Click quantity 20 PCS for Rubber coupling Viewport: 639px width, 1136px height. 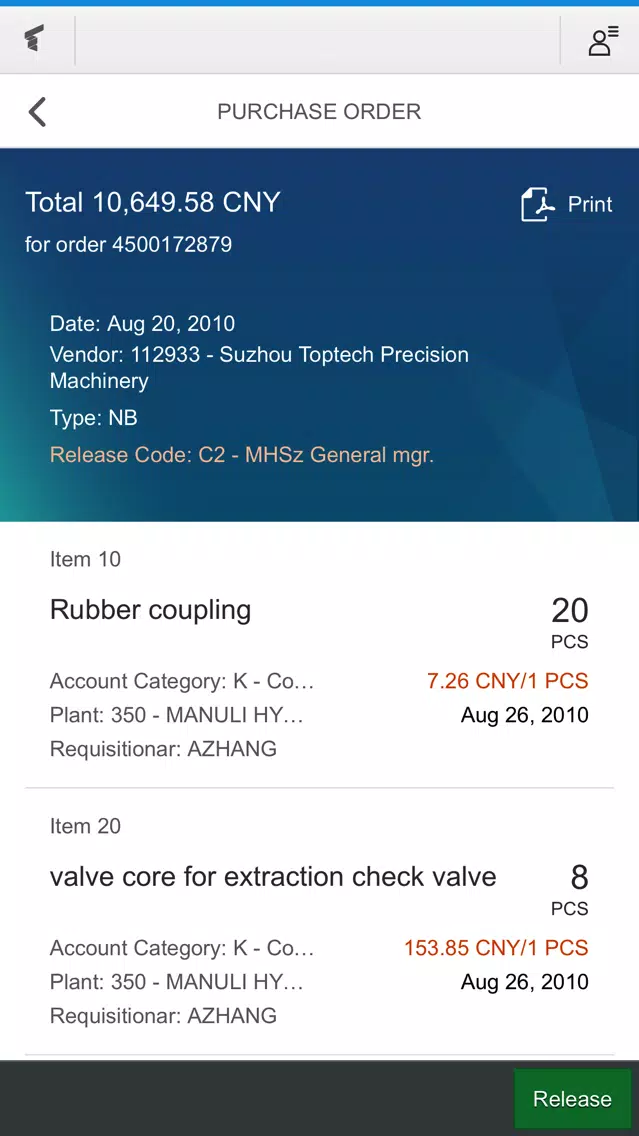click(x=570, y=622)
